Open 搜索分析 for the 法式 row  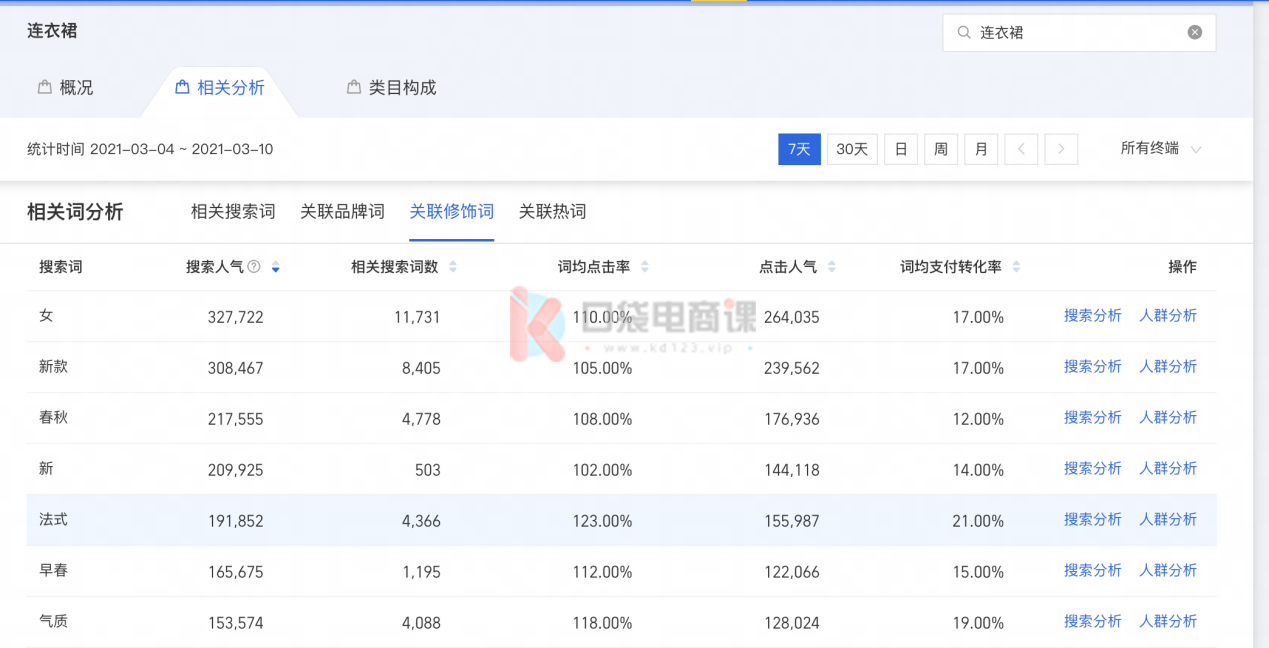pyautogui.click(x=1093, y=520)
